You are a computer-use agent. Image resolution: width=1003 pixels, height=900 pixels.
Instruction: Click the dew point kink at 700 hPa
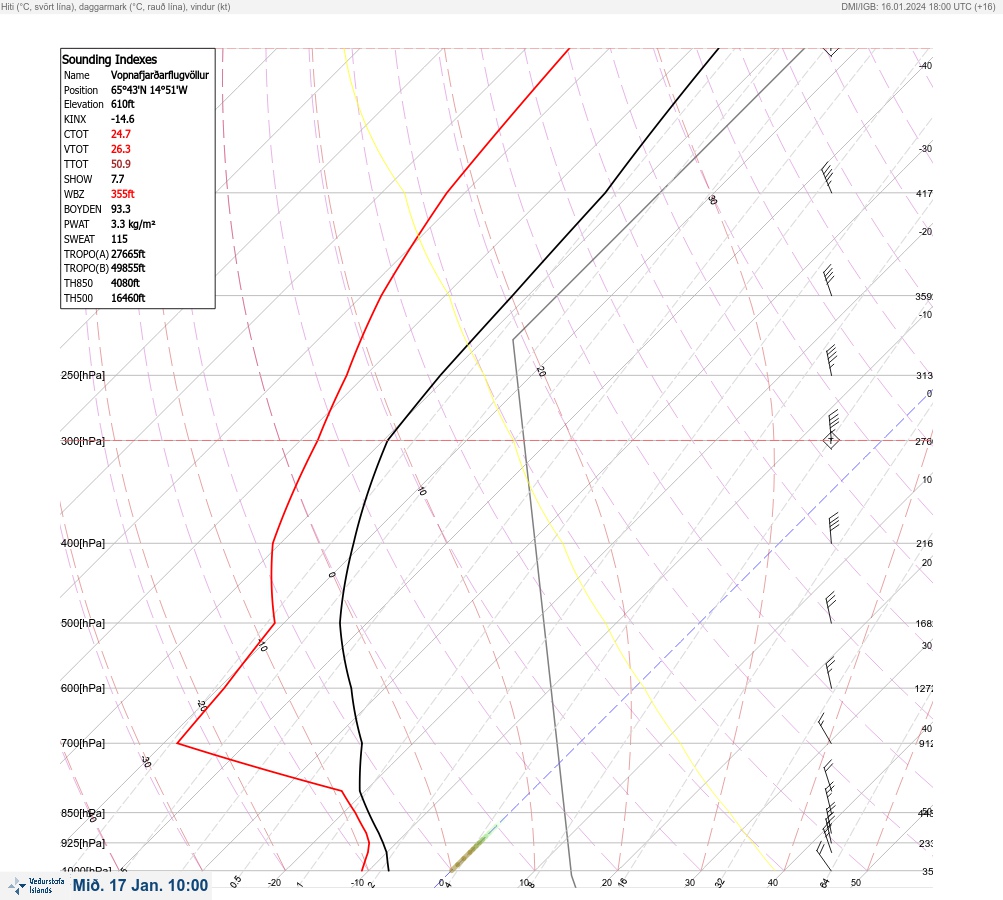coord(177,743)
